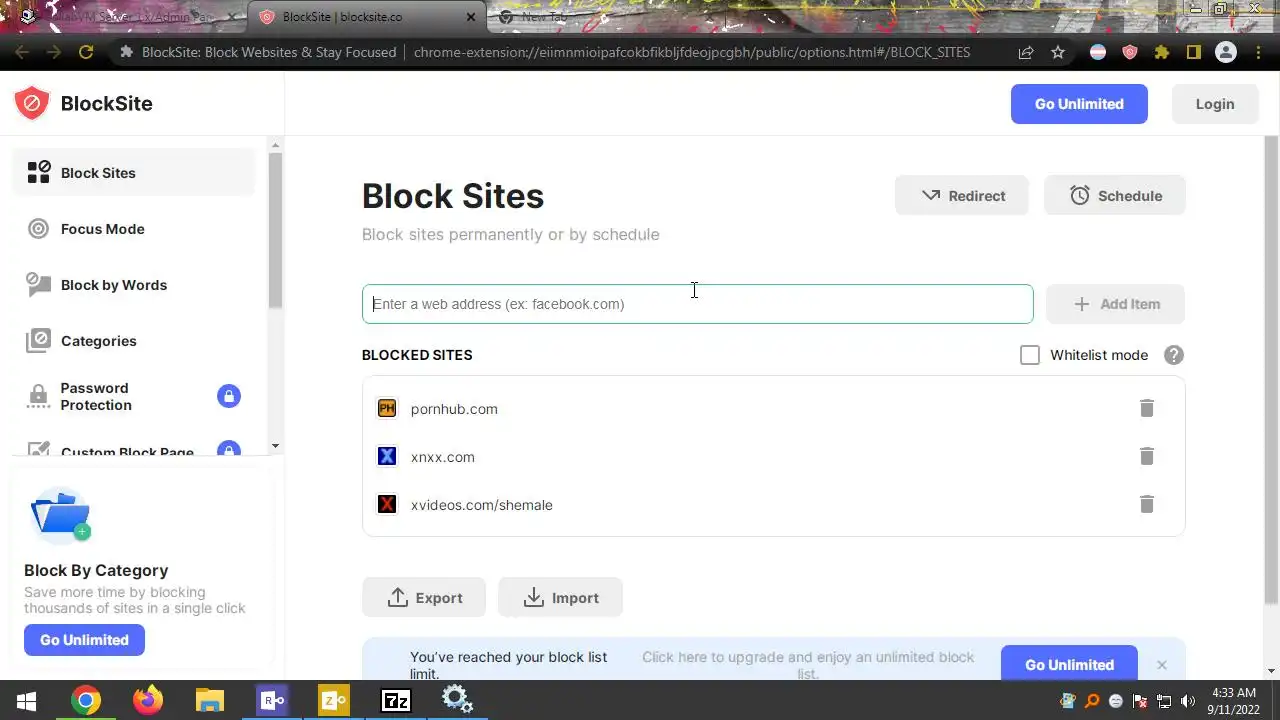Click the upgrade link text in banner
Image resolution: width=1280 pixels, height=720 pixels.
pyautogui.click(x=808, y=665)
